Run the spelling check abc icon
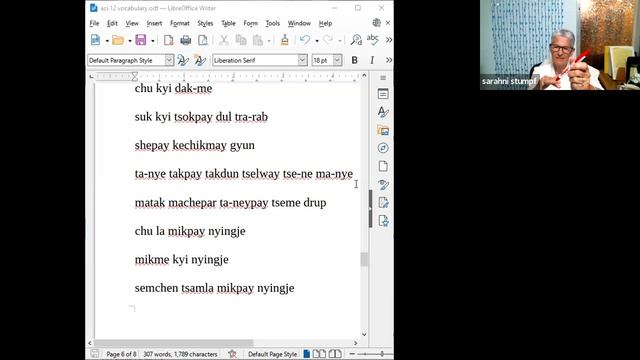640x360 pixels. point(373,40)
